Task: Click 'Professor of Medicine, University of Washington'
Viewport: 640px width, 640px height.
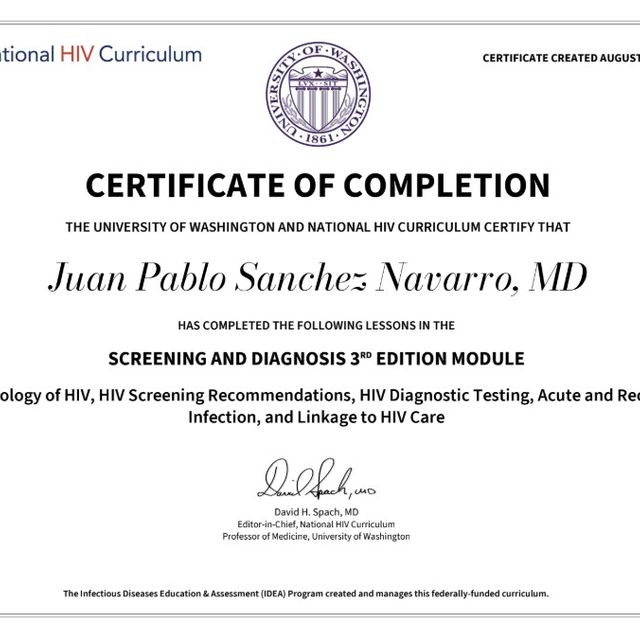Action: click(316, 536)
